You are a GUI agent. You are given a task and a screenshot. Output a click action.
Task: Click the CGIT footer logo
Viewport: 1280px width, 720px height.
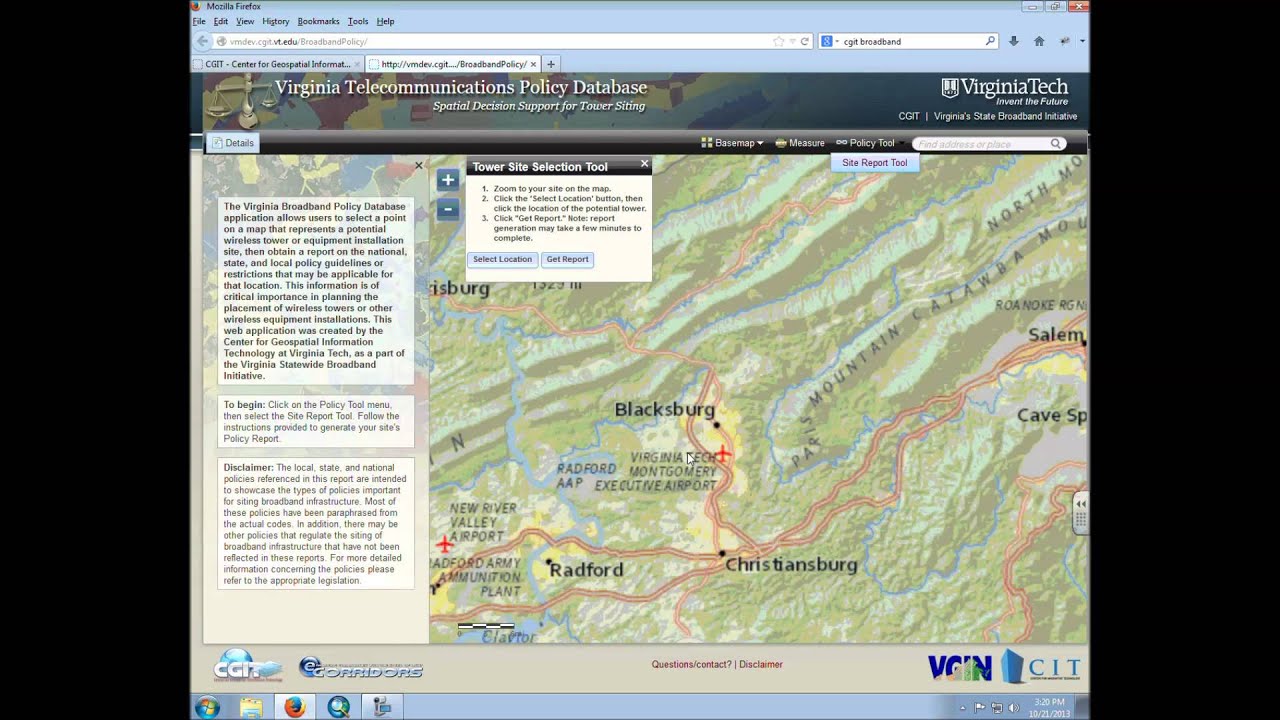tap(247, 667)
